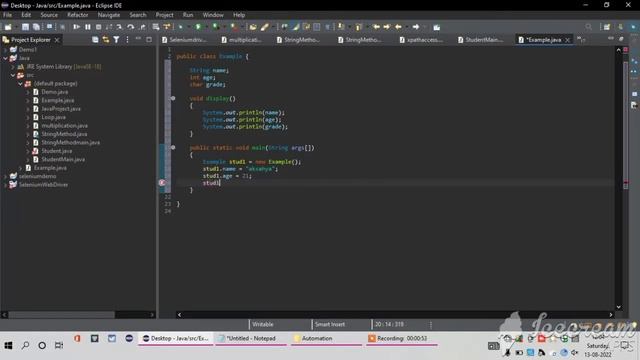Switch to the StudentMain editor tab
This screenshot has width=640, height=360.
pyautogui.click(x=480, y=40)
